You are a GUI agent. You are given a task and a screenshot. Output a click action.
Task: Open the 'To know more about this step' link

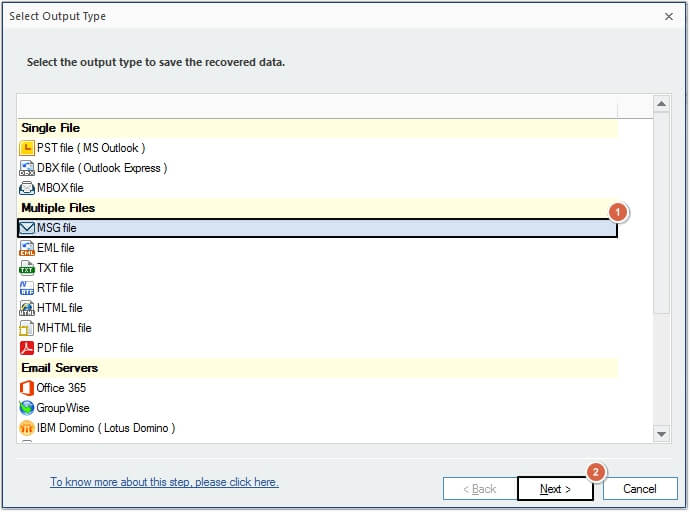pyautogui.click(x=164, y=482)
